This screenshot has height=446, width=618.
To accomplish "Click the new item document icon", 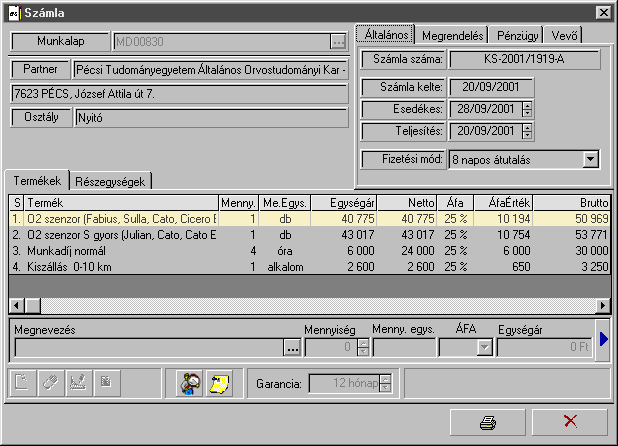I will [x=22, y=383].
